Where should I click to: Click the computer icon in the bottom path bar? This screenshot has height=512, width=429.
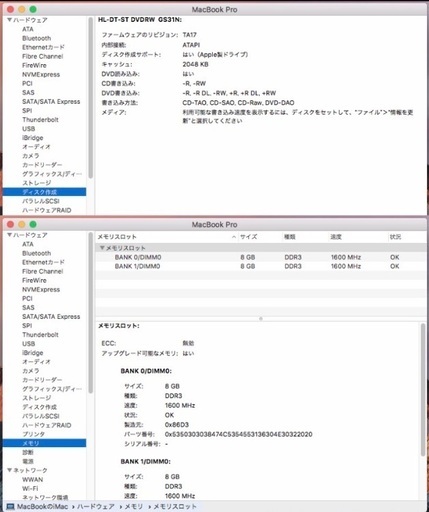point(11,507)
